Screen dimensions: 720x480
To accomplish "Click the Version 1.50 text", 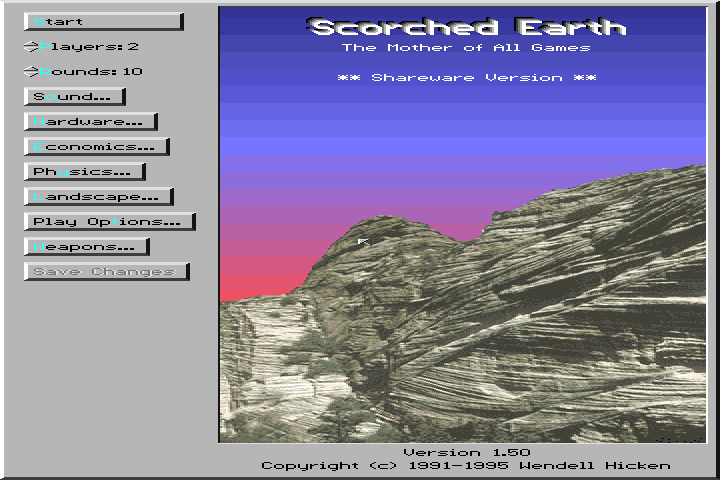I will pos(466,453).
